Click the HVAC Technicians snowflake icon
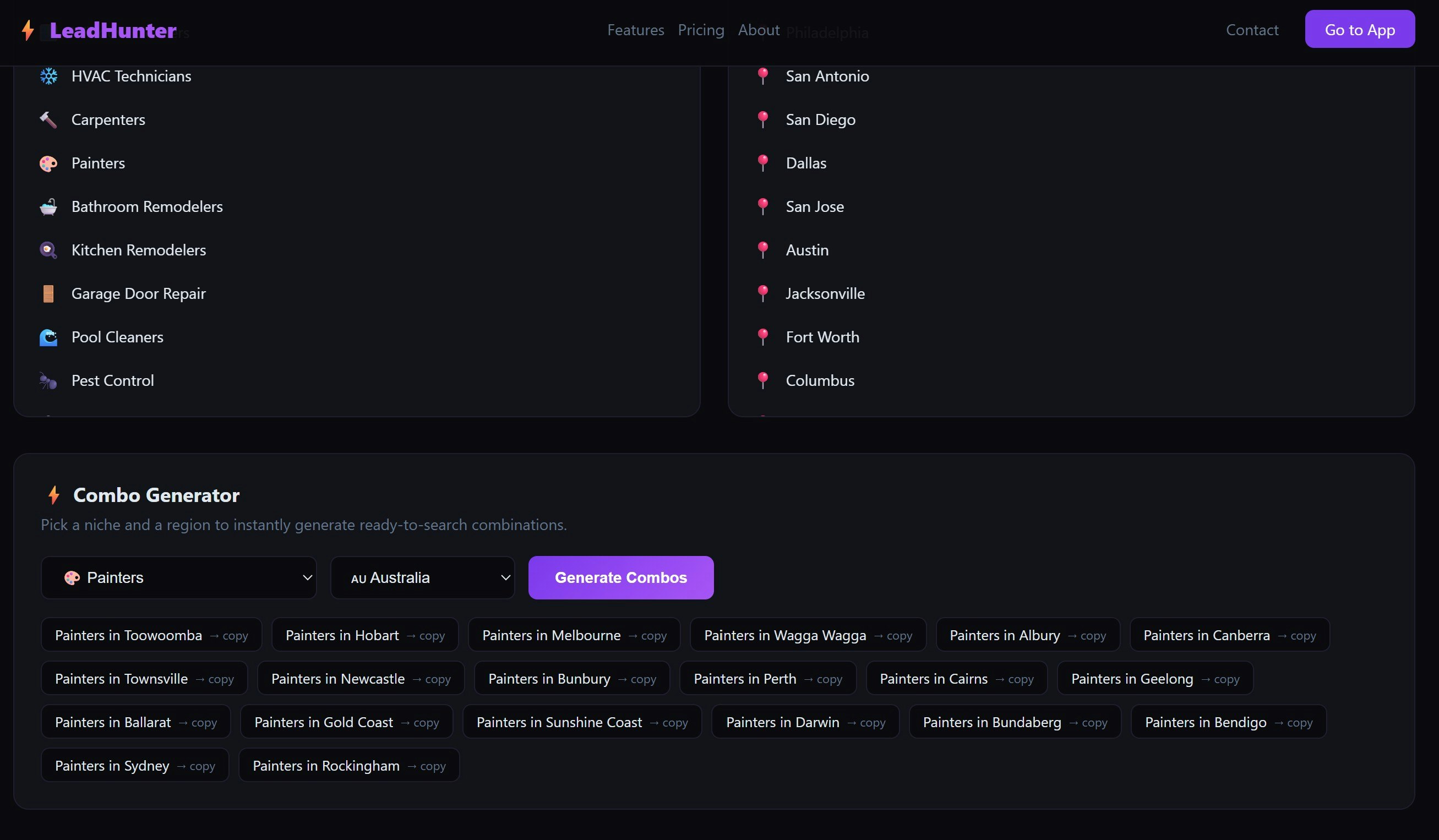 [x=48, y=76]
